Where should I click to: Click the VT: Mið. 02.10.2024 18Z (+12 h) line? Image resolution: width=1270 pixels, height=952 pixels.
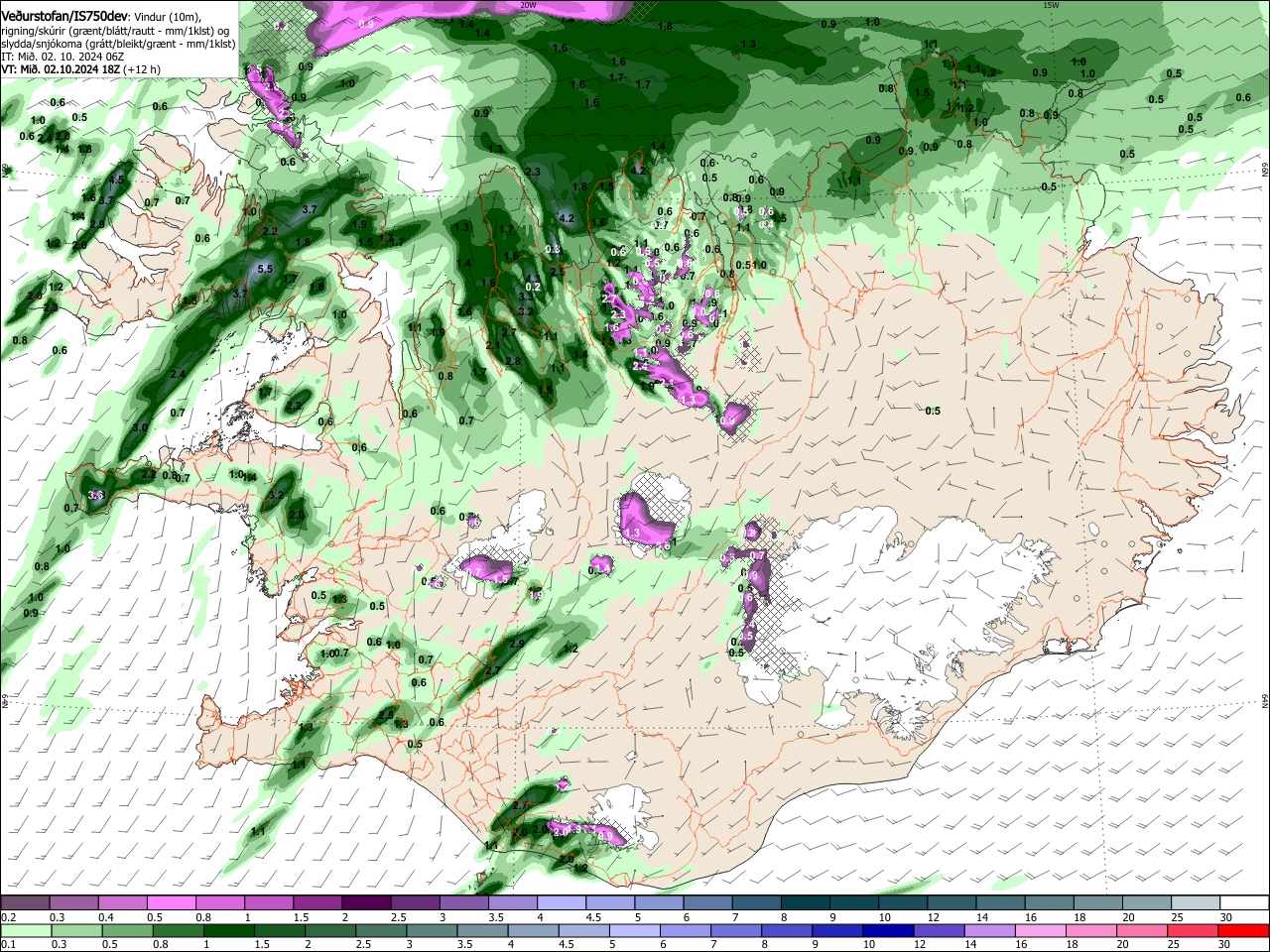pyautogui.click(x=80, y=69)
